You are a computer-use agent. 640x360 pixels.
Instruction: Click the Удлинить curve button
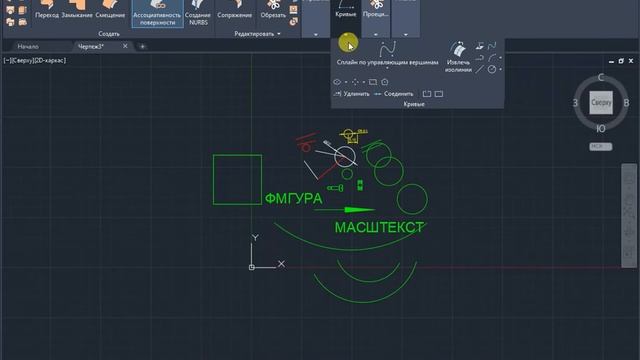click(x=351, y=94)
